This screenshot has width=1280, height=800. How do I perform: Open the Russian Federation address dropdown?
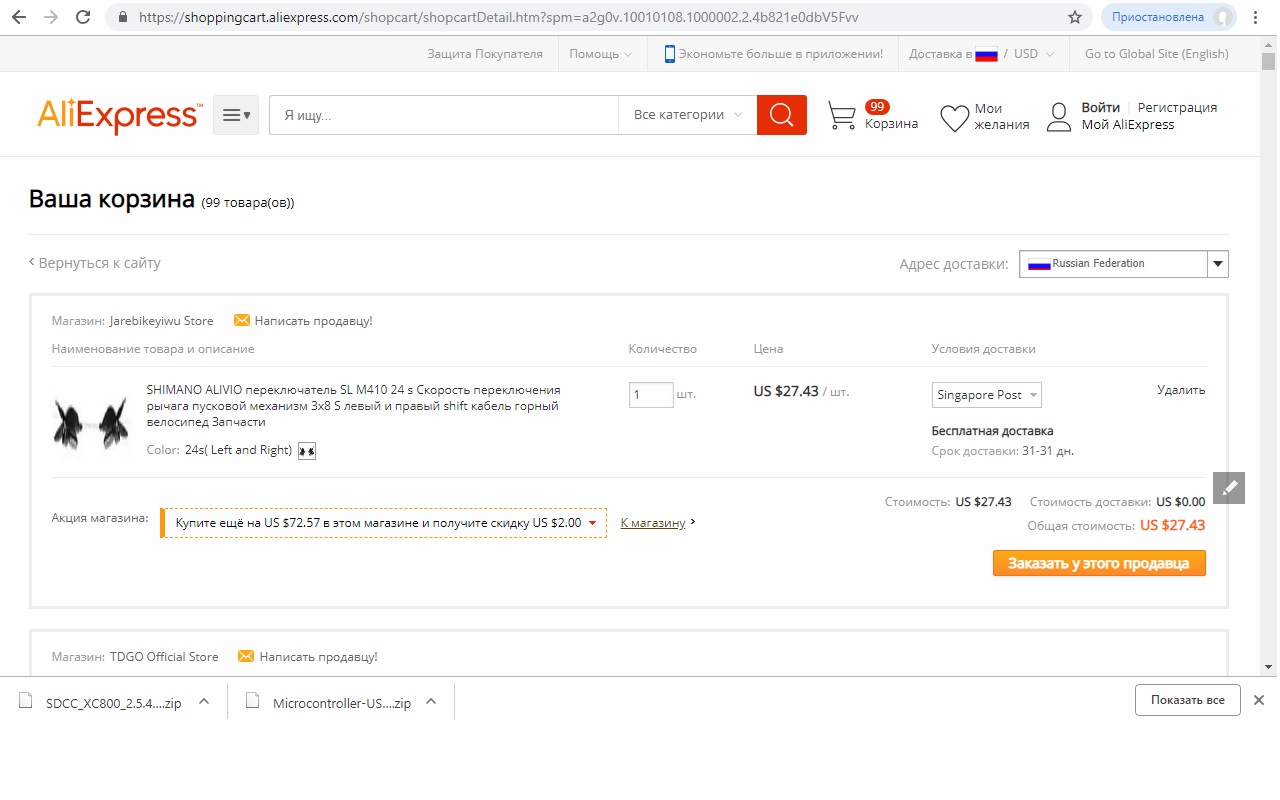click(x=1124, y=264)
